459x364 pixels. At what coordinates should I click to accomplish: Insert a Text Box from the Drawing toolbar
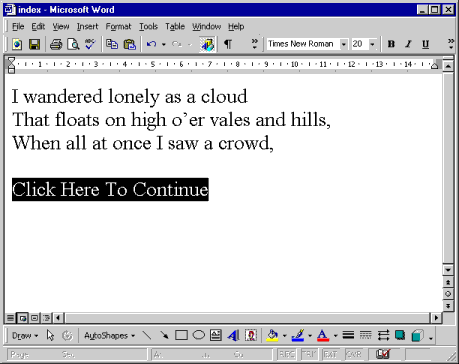tap(216, 335)
